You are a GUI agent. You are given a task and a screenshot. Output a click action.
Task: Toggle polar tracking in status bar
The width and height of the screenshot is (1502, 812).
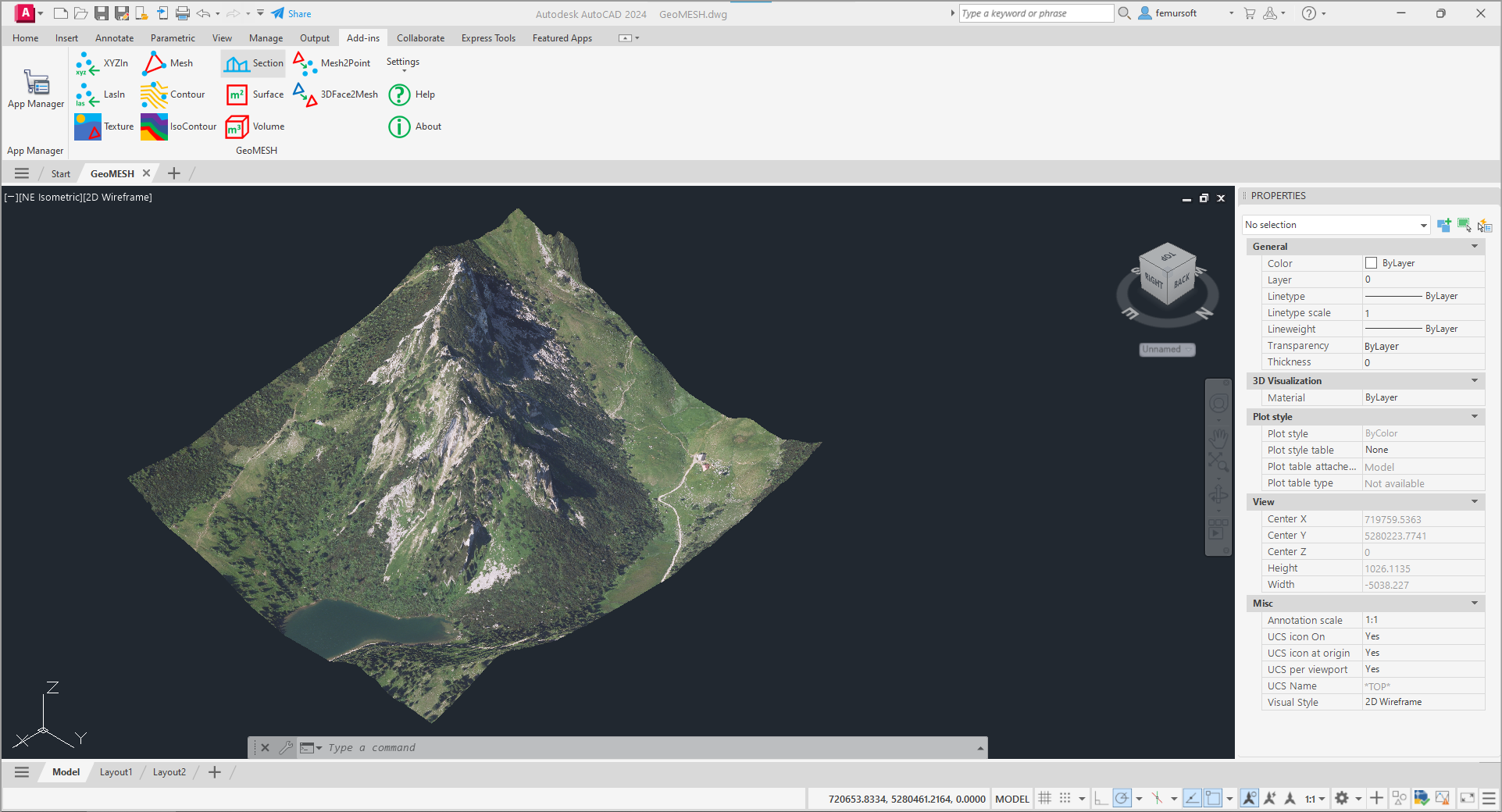click(1122, 798)
